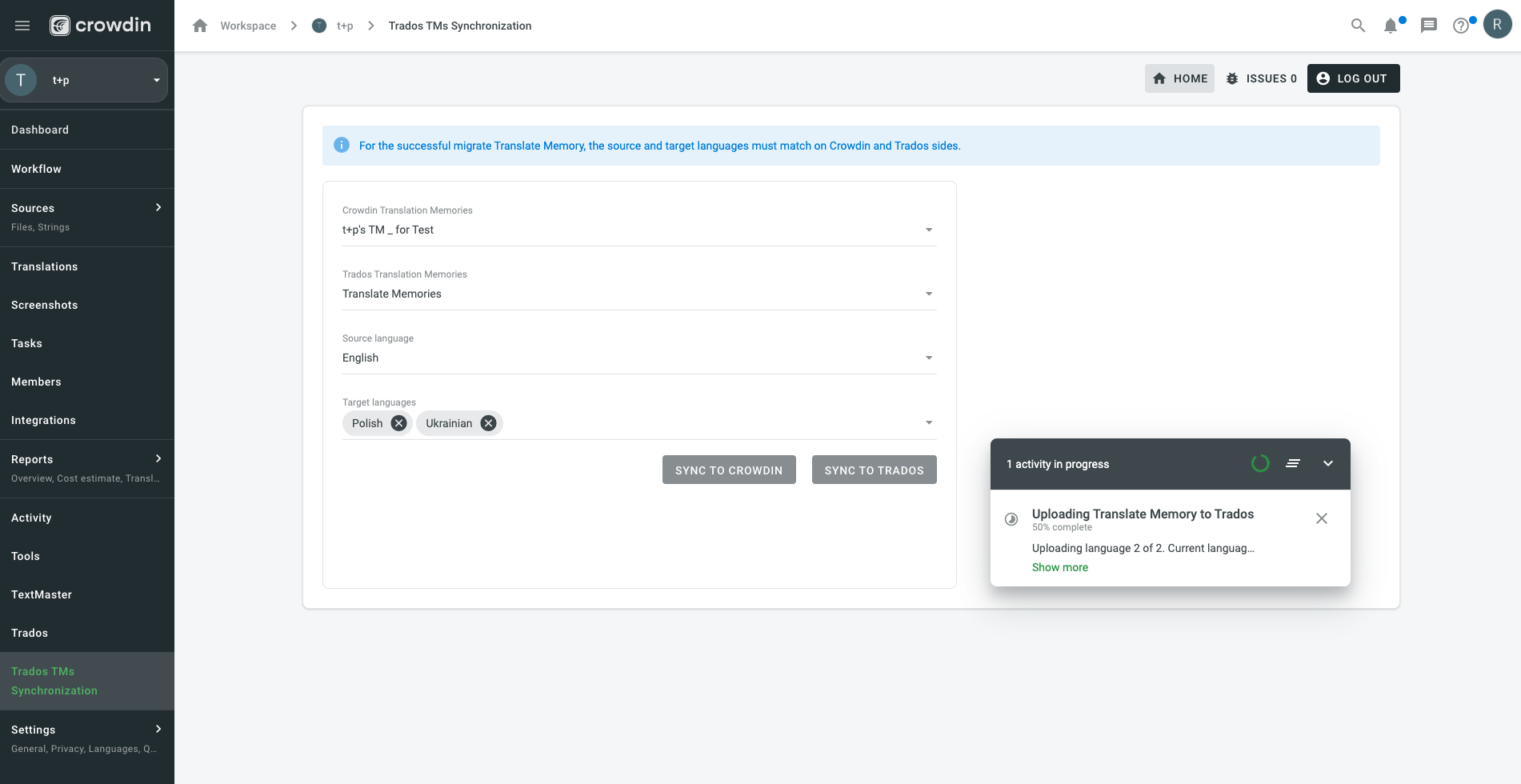Open the search magnifier icon
The width and height of the screenshot is (1521, 784).
(x=1358, y=26)
